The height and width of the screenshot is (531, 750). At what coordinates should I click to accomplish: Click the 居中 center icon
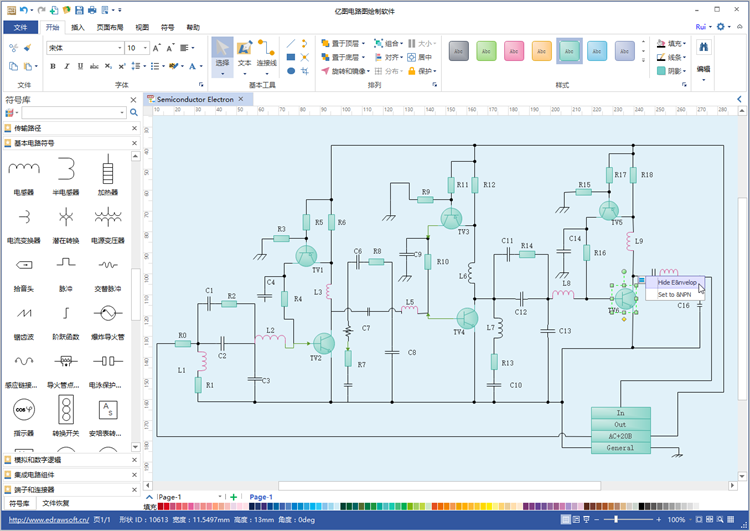coord(420,57)
